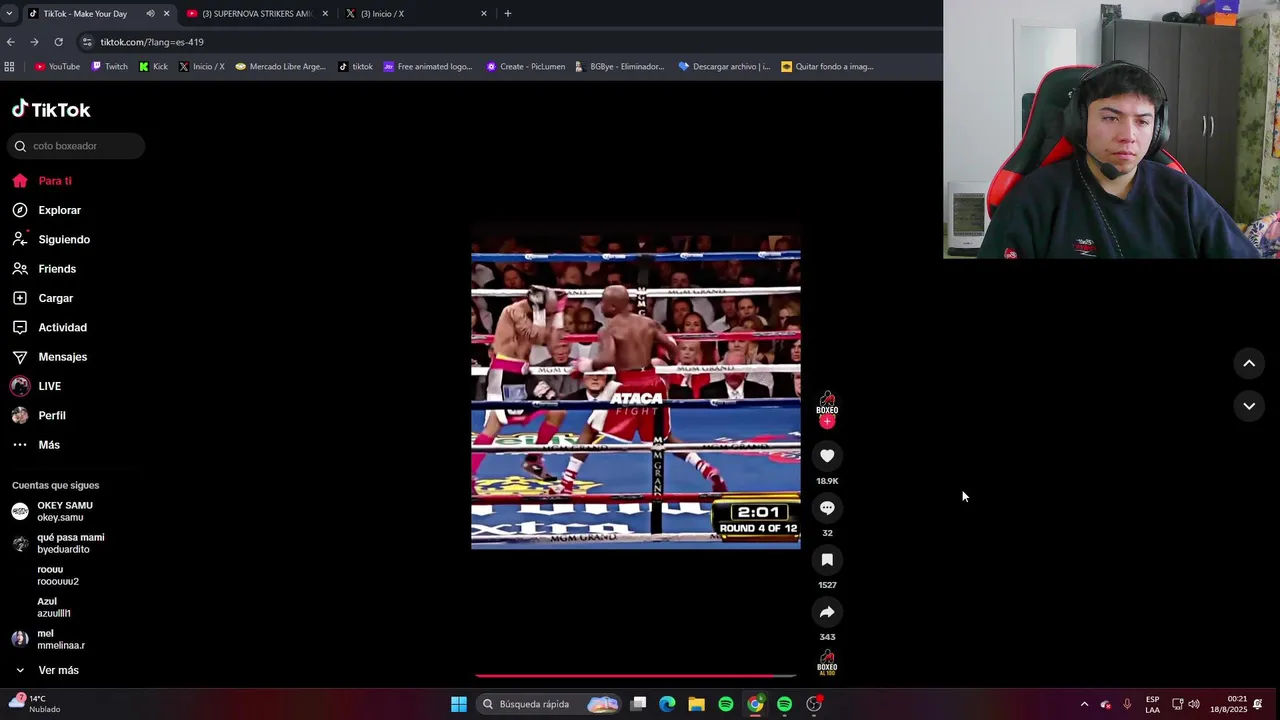The width and height of the screenshot is (1280, 720).
Task: Open the weather widget showing 14°C
Action: (35, 704)
